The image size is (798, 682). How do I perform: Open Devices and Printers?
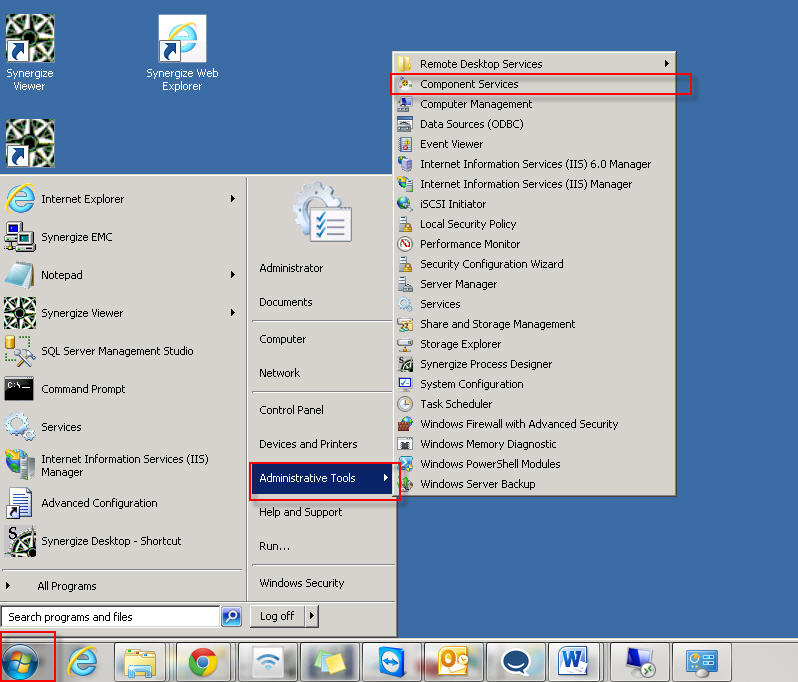tap(308, 444)
